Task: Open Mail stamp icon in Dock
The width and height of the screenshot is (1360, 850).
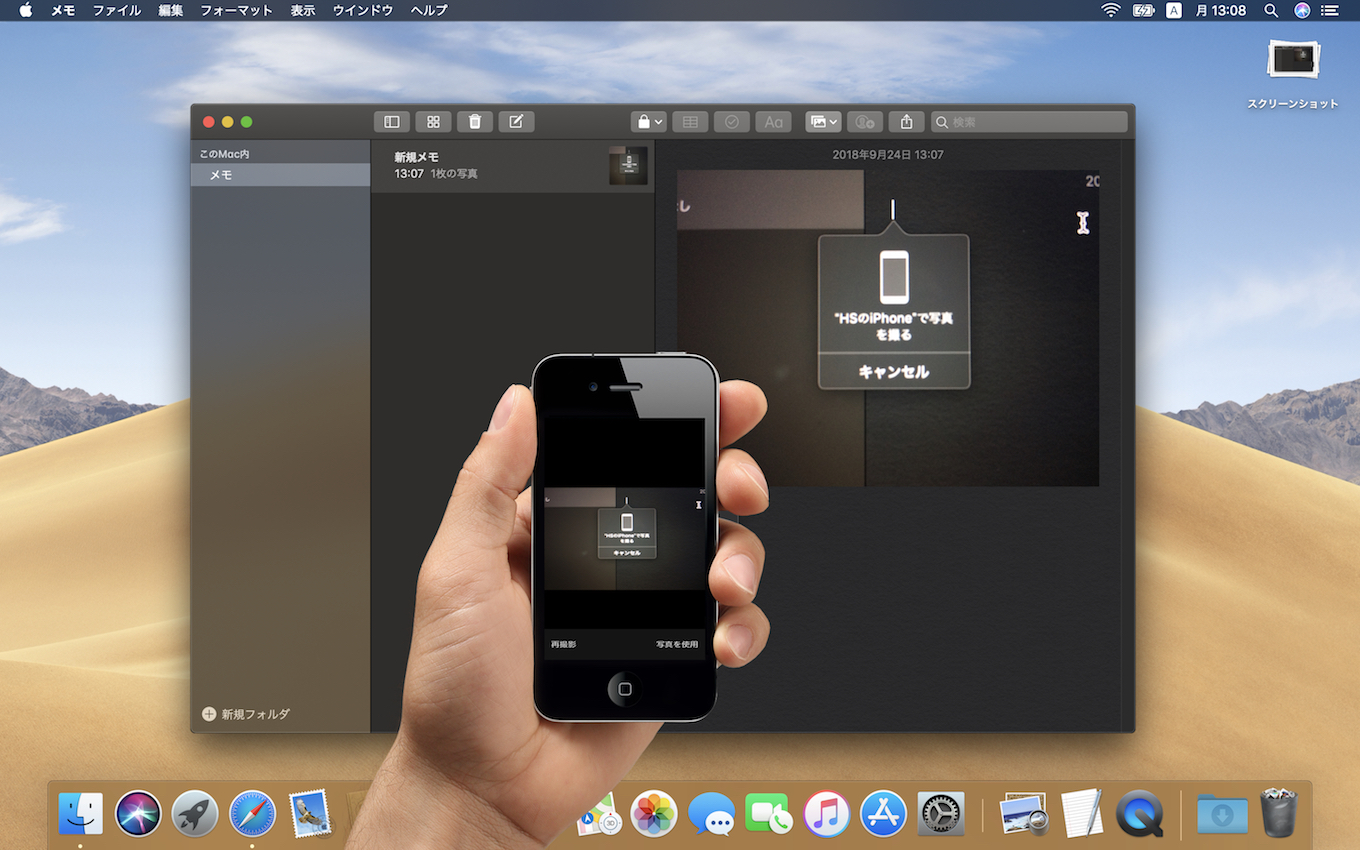Action: 310,814
